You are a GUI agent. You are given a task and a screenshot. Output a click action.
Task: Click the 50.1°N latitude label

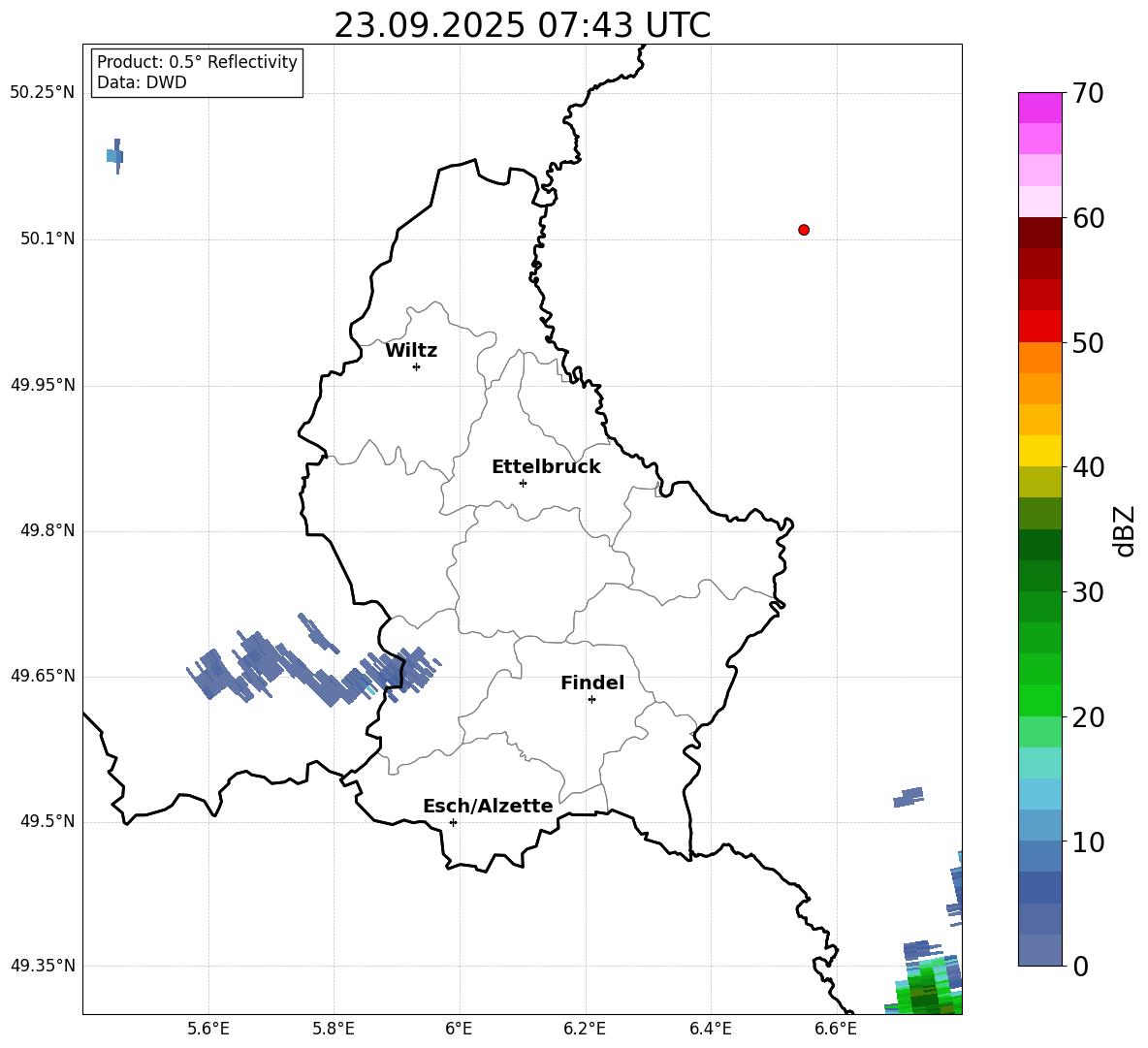tap(48, 238)
